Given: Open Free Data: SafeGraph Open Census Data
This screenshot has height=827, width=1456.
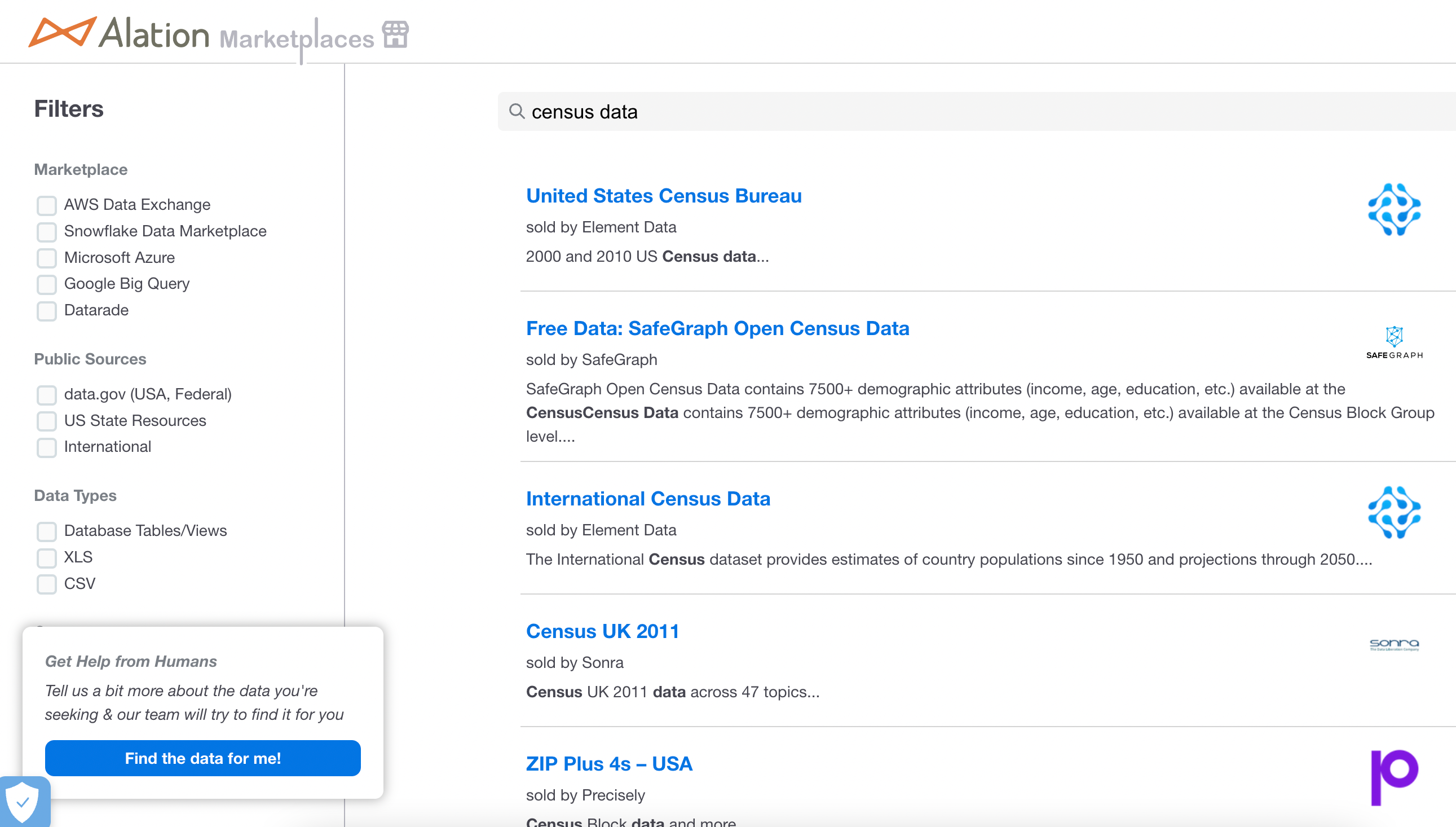Looking at the screenshot, I should click(717, 328).
